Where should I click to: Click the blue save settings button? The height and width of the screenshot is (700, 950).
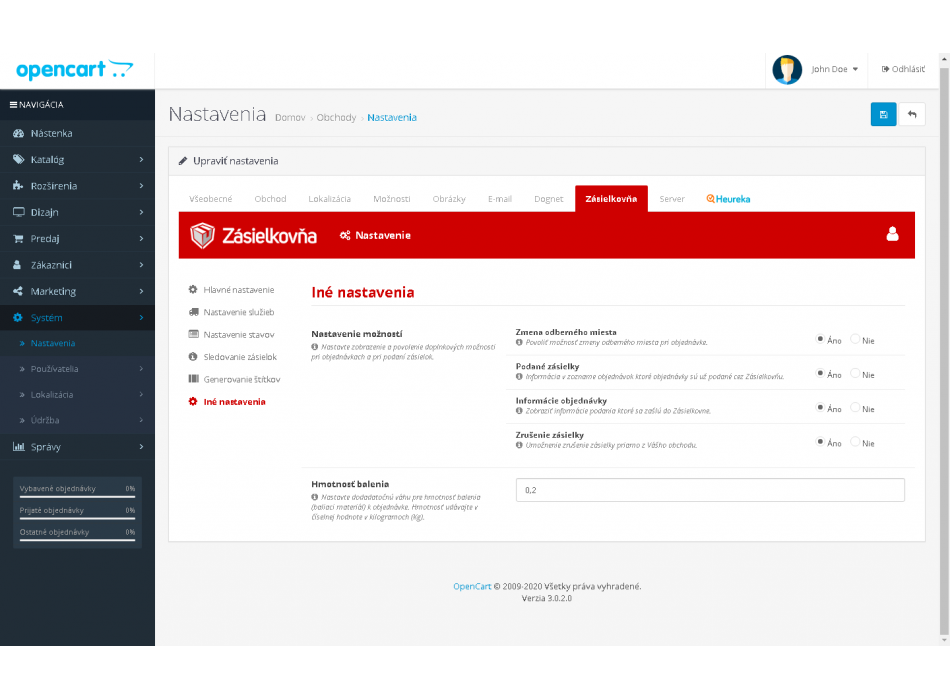pyautogui.click(x=883, y=115)
